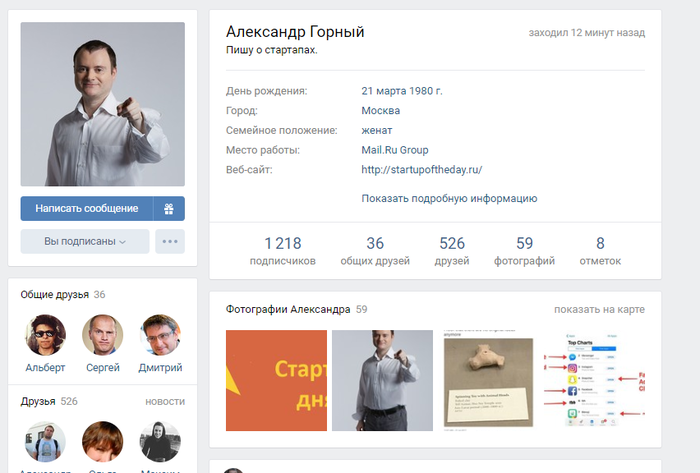Click the gift icon next to message button
Screen dimensions: 700x473
click(x=169, y=208)
